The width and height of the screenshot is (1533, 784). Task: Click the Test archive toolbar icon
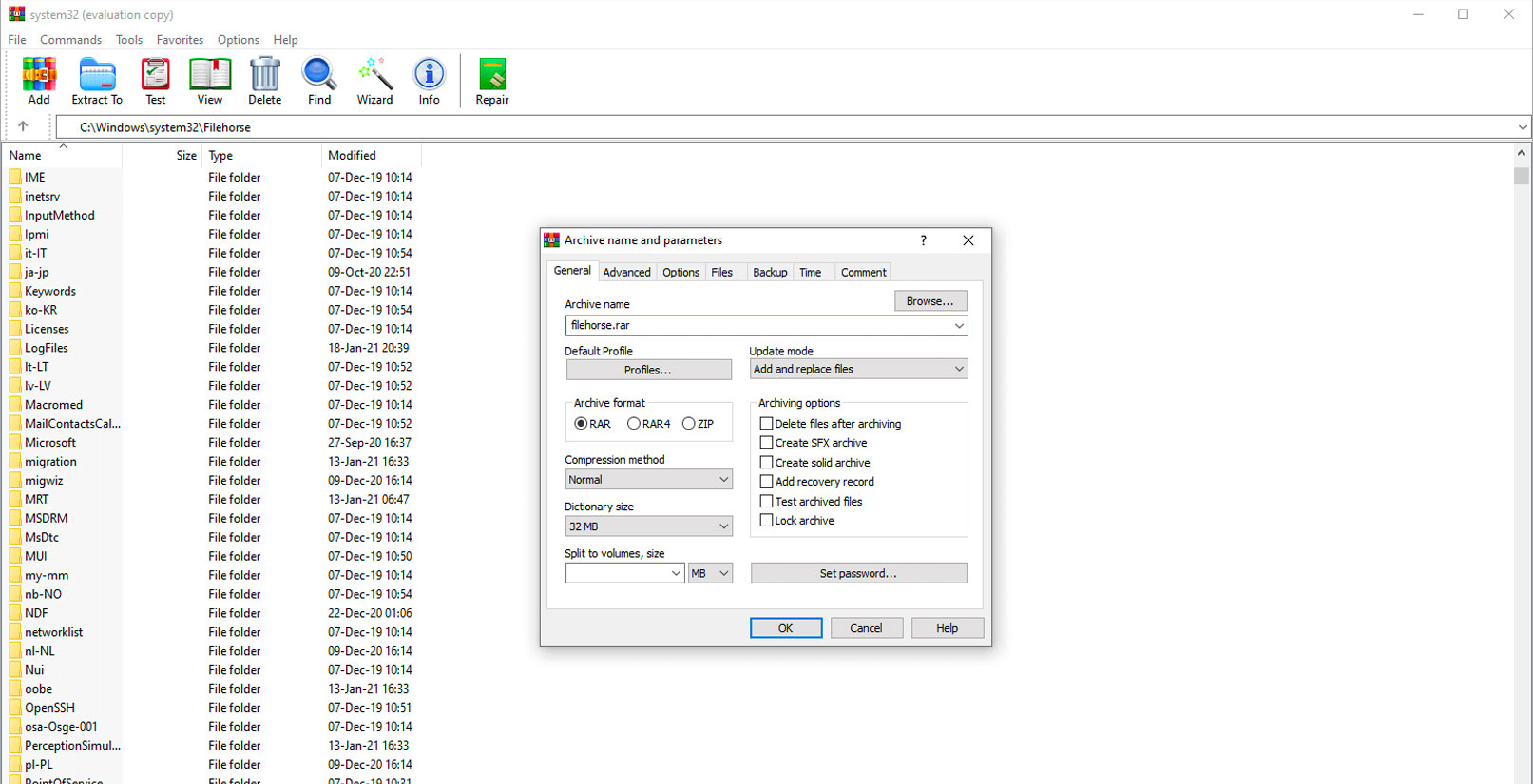(x=155, y=75)
